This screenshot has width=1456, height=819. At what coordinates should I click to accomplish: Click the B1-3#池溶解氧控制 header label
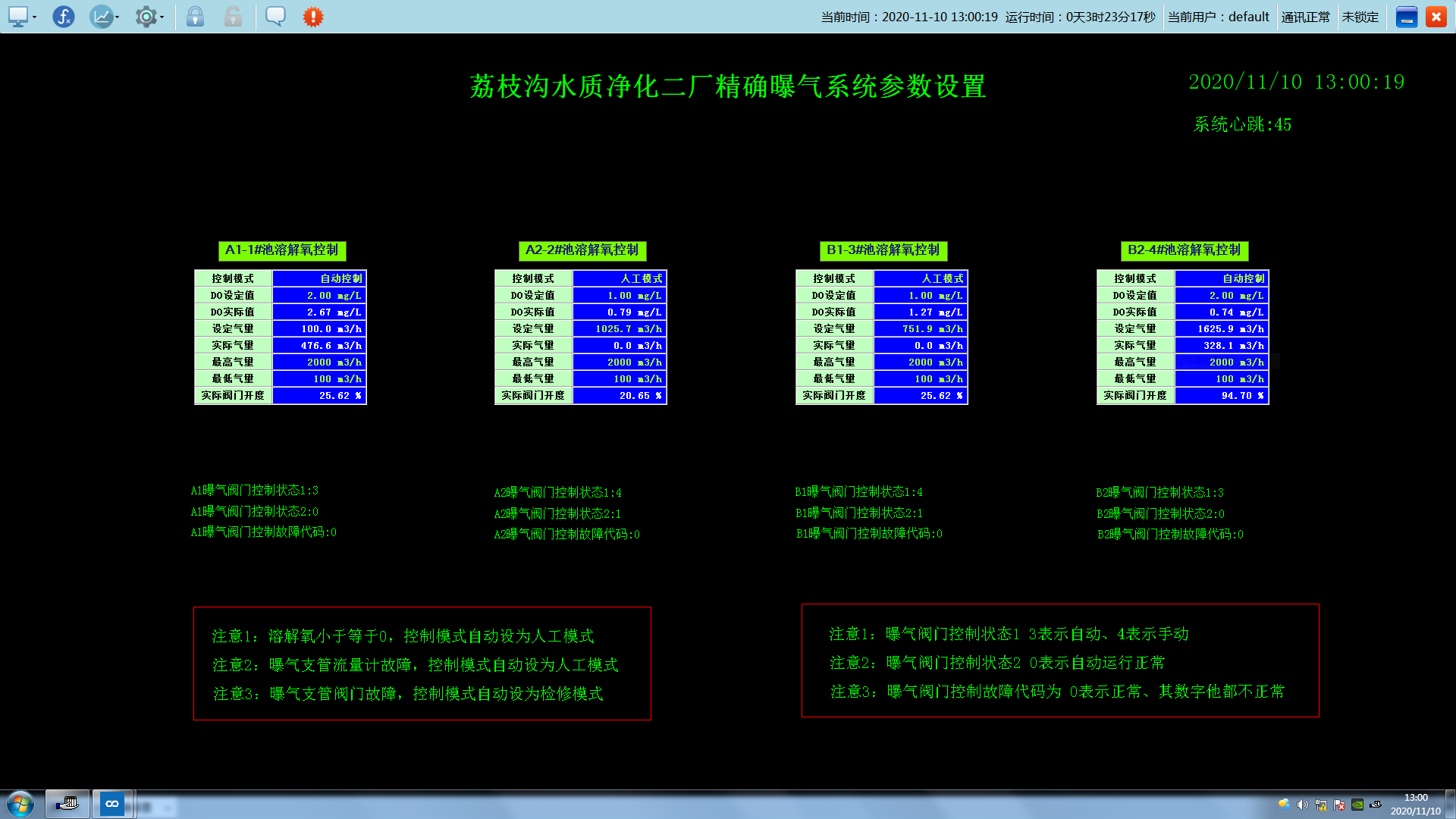pyautogui.click(x=883, y=250)
